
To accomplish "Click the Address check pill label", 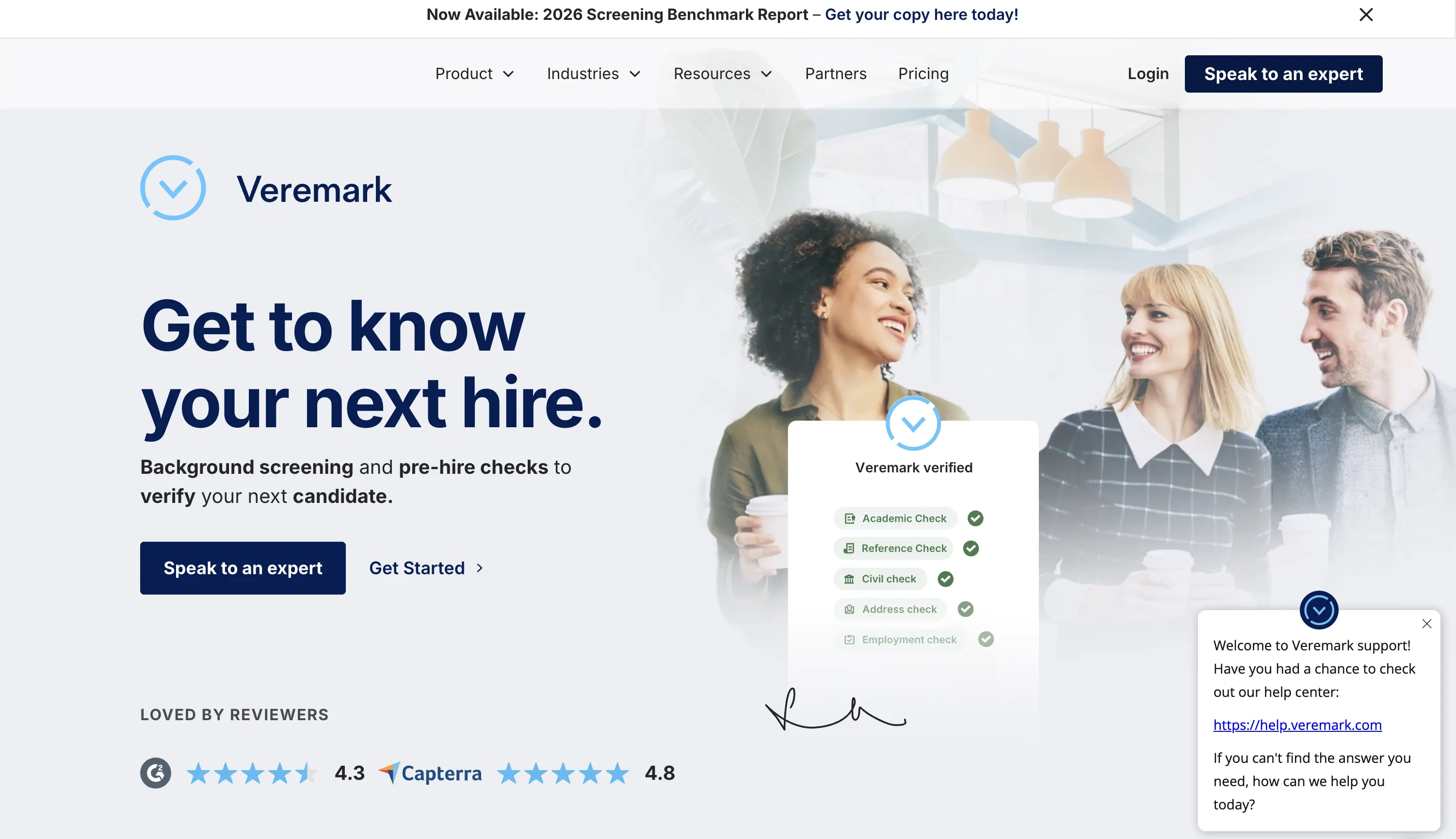I will 890,609.
